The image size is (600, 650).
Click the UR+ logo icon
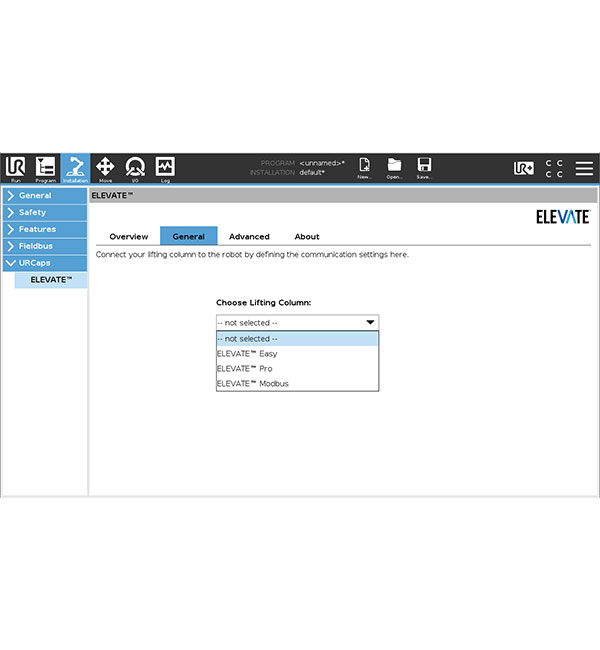point(524,168)
